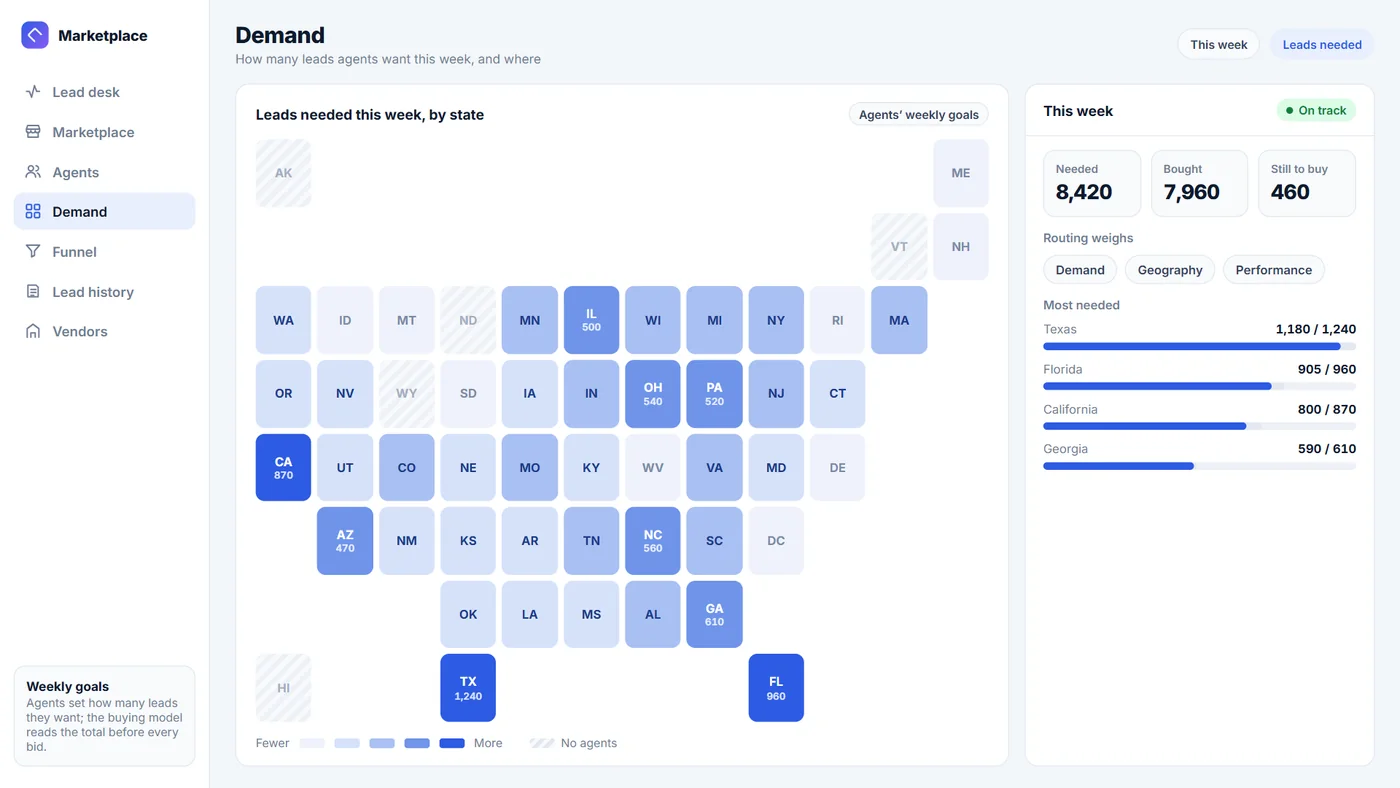Click the Agents' weekly goals pill
This screenshot has width=1400, height=788.
pos(918,114)
